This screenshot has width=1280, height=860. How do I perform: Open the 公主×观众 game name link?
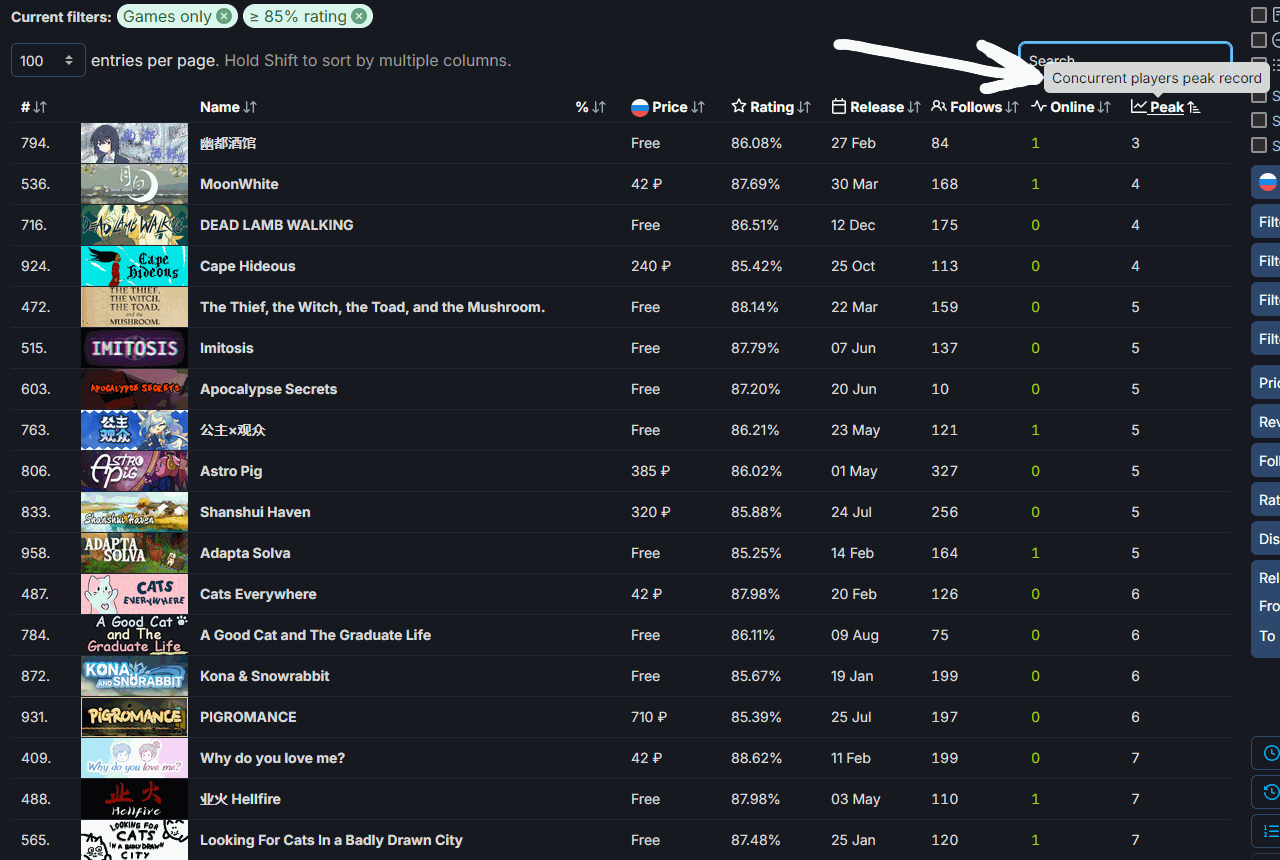[x=233, y=430]
